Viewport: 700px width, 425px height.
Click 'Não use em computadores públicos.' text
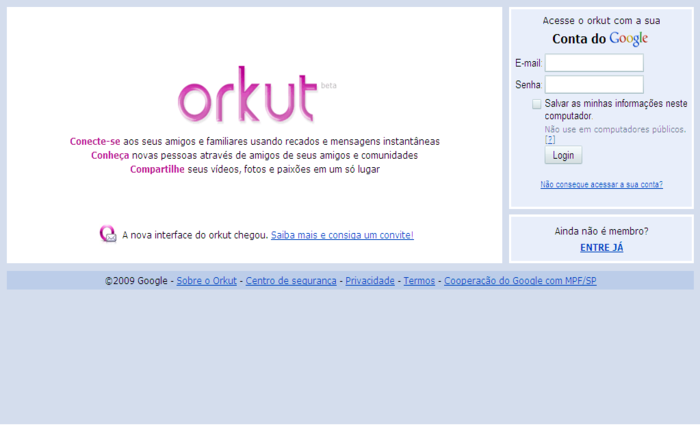615,129
